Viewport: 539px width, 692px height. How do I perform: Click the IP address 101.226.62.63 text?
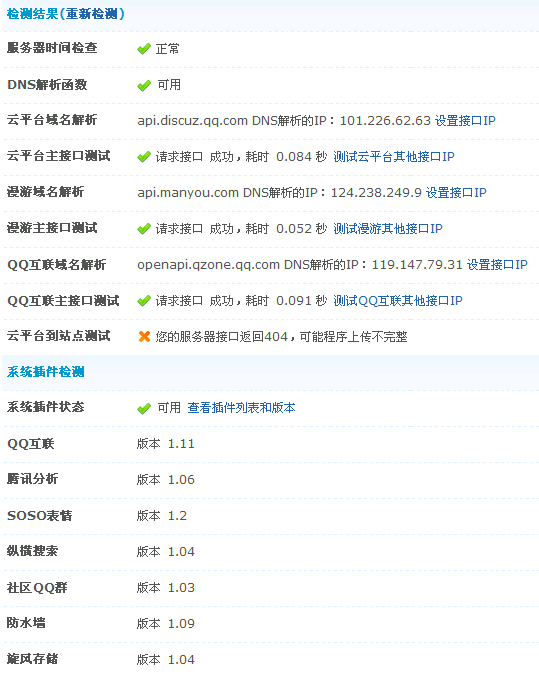click(385, 120)
